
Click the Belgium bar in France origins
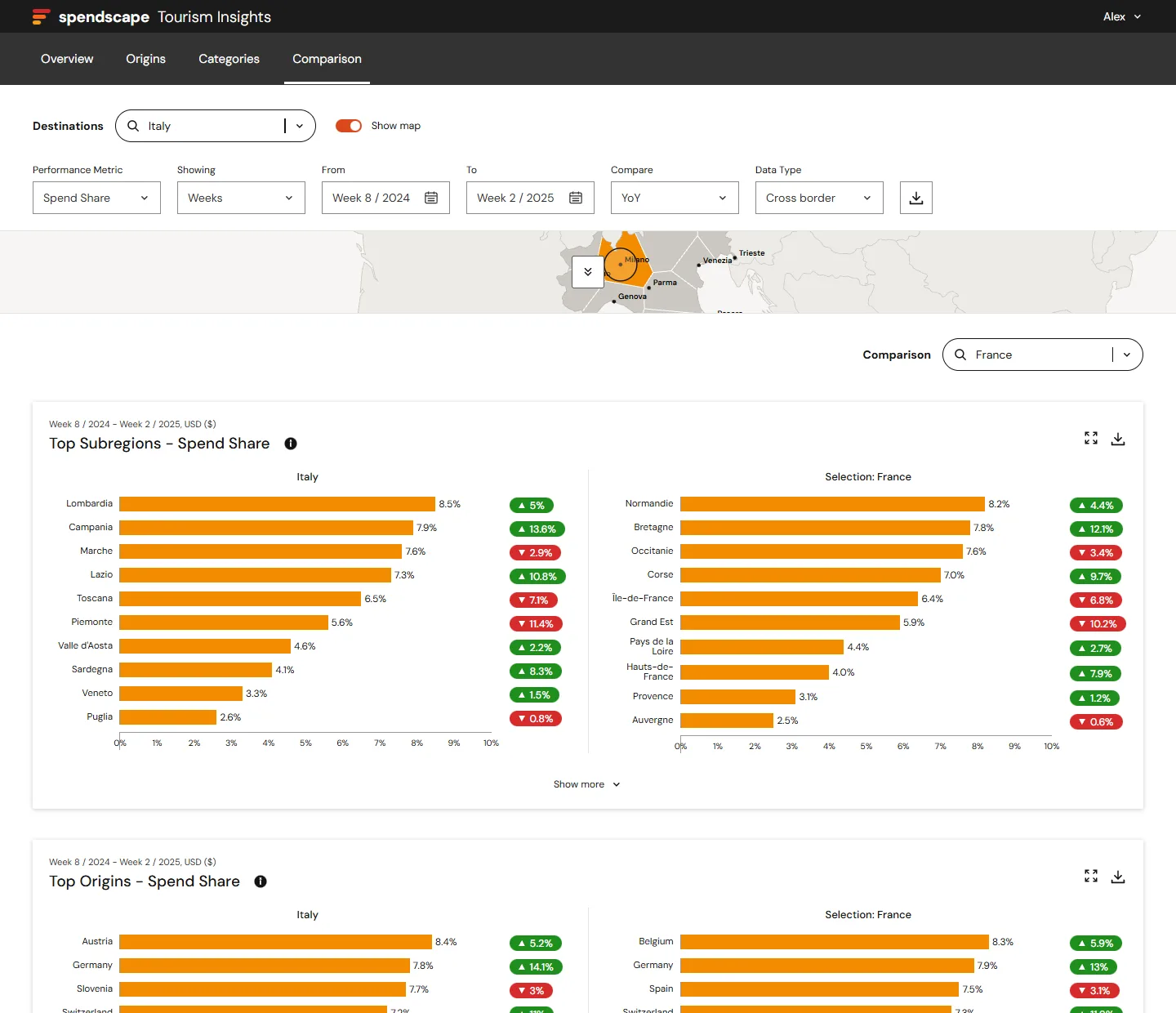click(x=835, y=942)
